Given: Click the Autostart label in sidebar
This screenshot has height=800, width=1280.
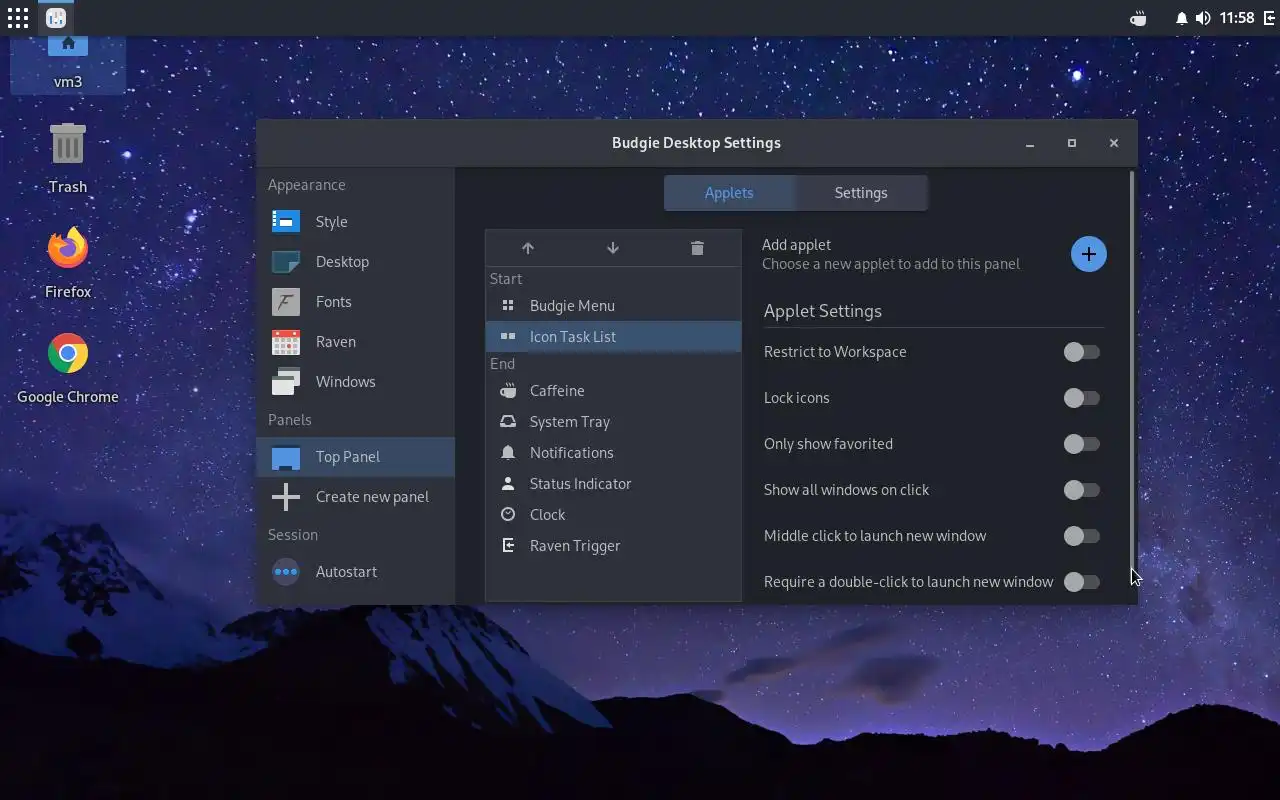Looking at the screenshot, I should (x=347, y=572).
